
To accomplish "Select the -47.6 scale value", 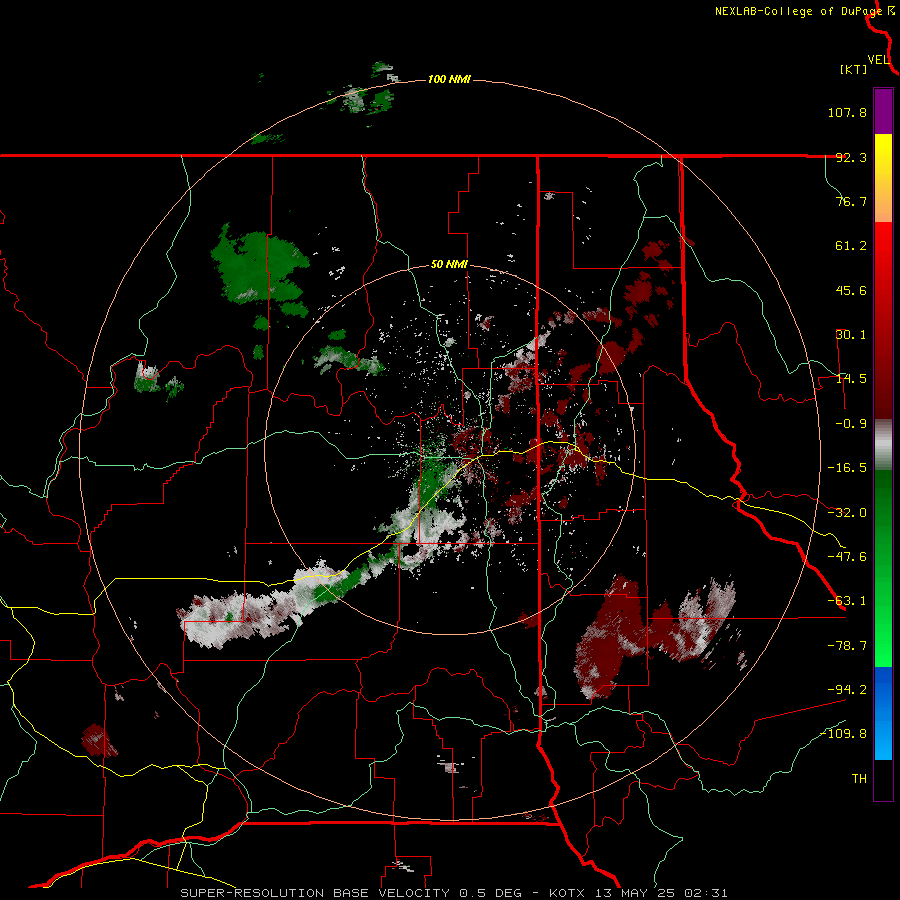I will pyautogui.click(x=847, y=557).
